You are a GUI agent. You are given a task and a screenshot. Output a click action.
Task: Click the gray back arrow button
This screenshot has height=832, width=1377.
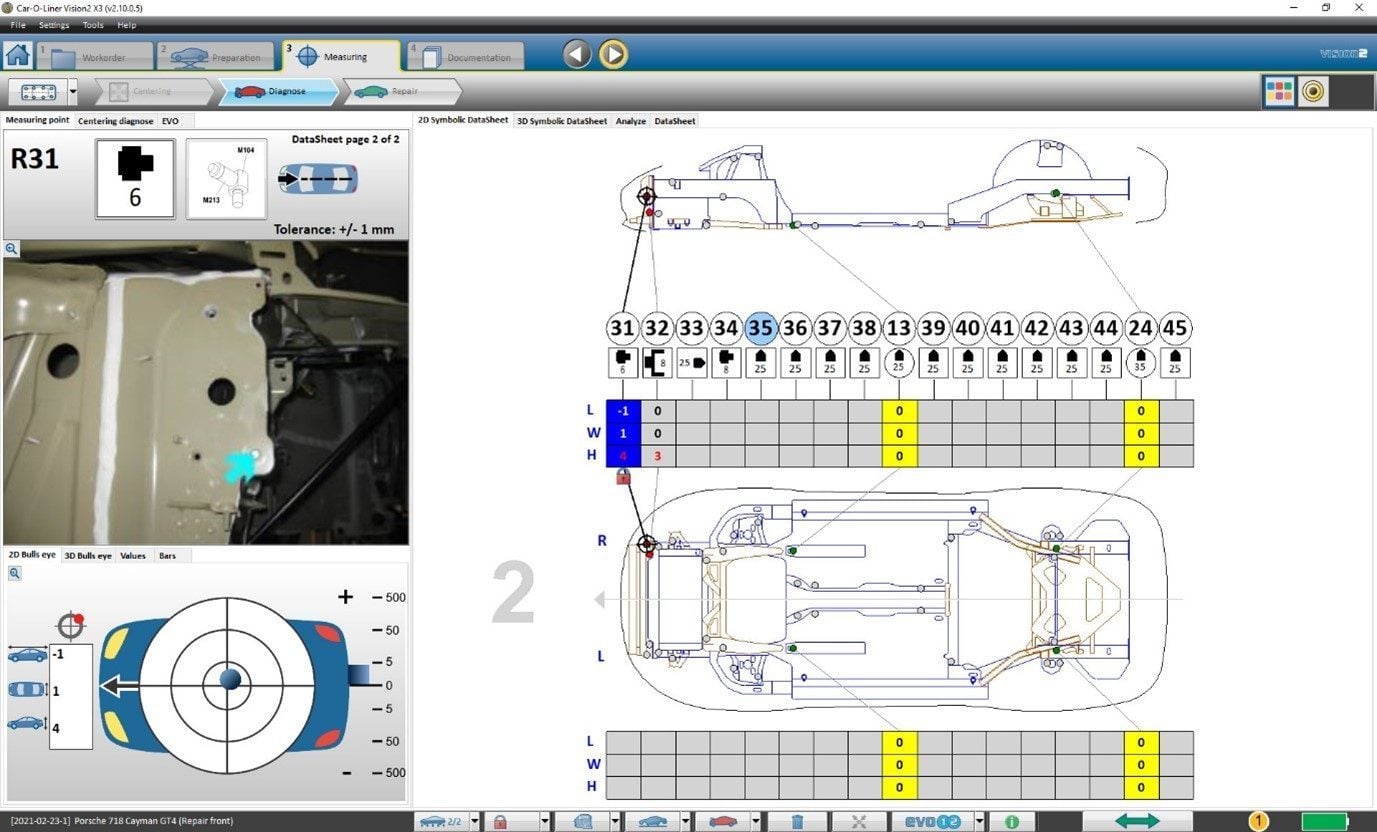pyautogui.click(x=577, y=54)
